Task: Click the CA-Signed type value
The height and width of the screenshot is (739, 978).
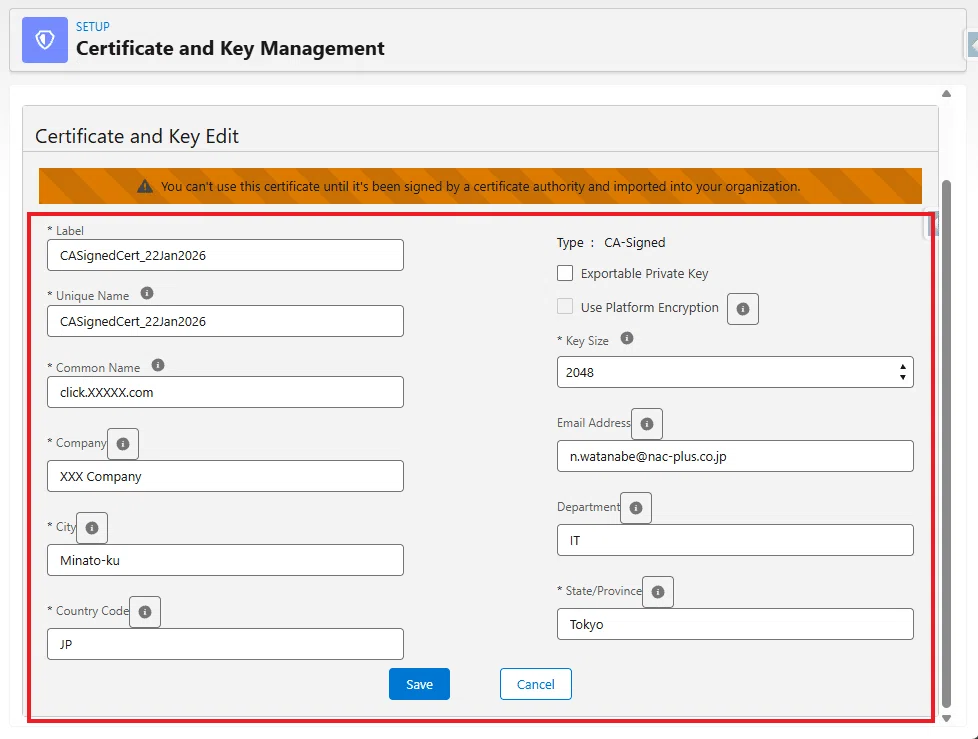Action: [x=634, y=243]
